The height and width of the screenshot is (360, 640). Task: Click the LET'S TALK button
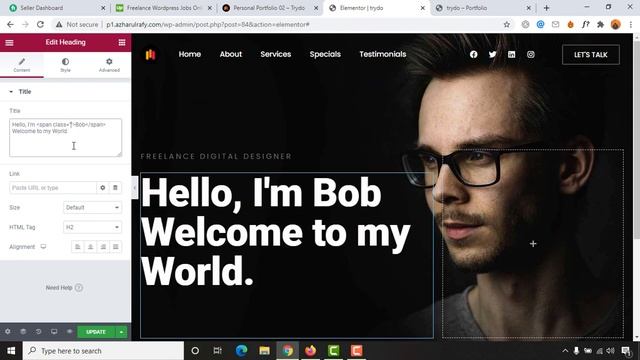click(x=591, y=55)
